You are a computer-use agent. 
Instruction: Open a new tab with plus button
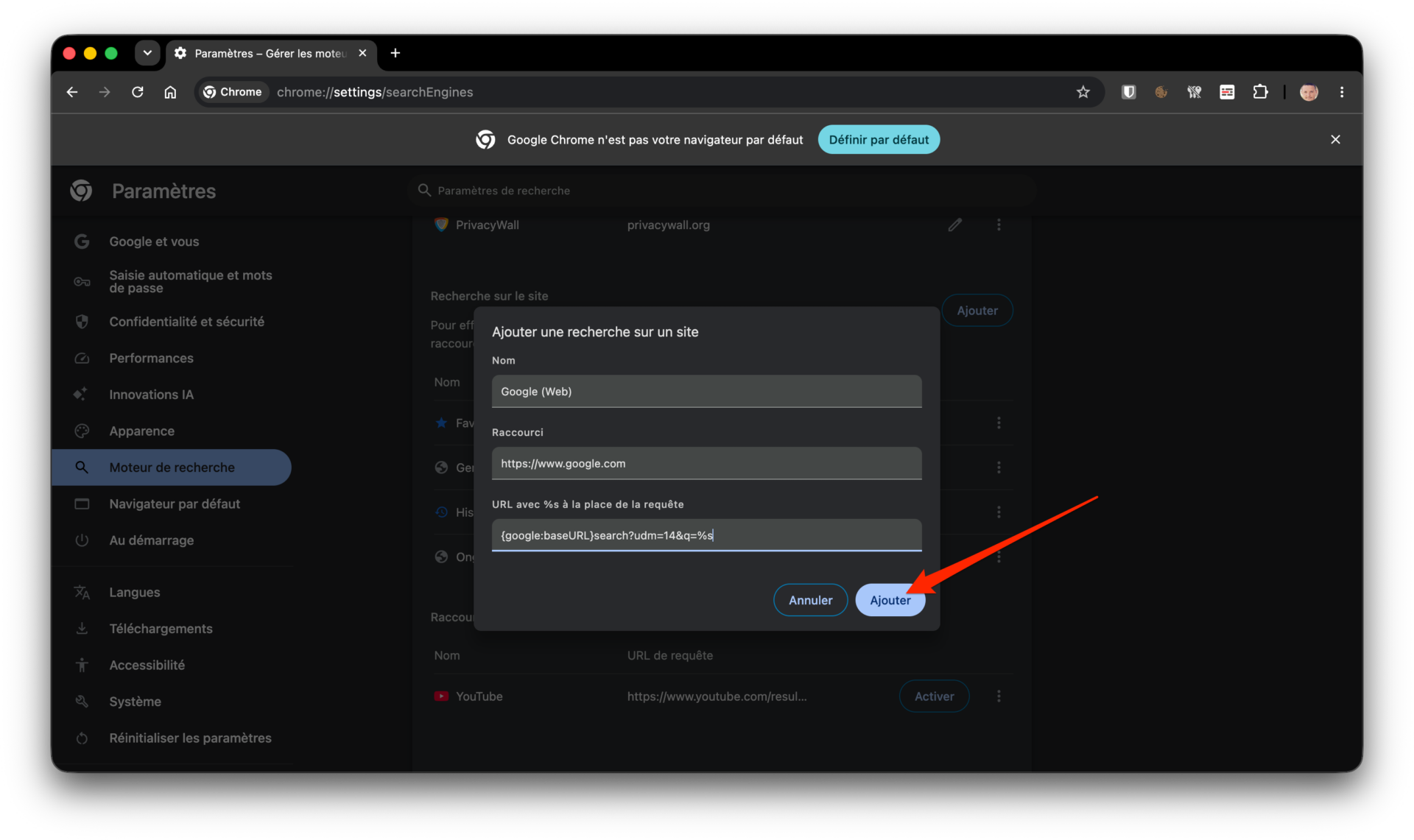[x=395, y=53]
